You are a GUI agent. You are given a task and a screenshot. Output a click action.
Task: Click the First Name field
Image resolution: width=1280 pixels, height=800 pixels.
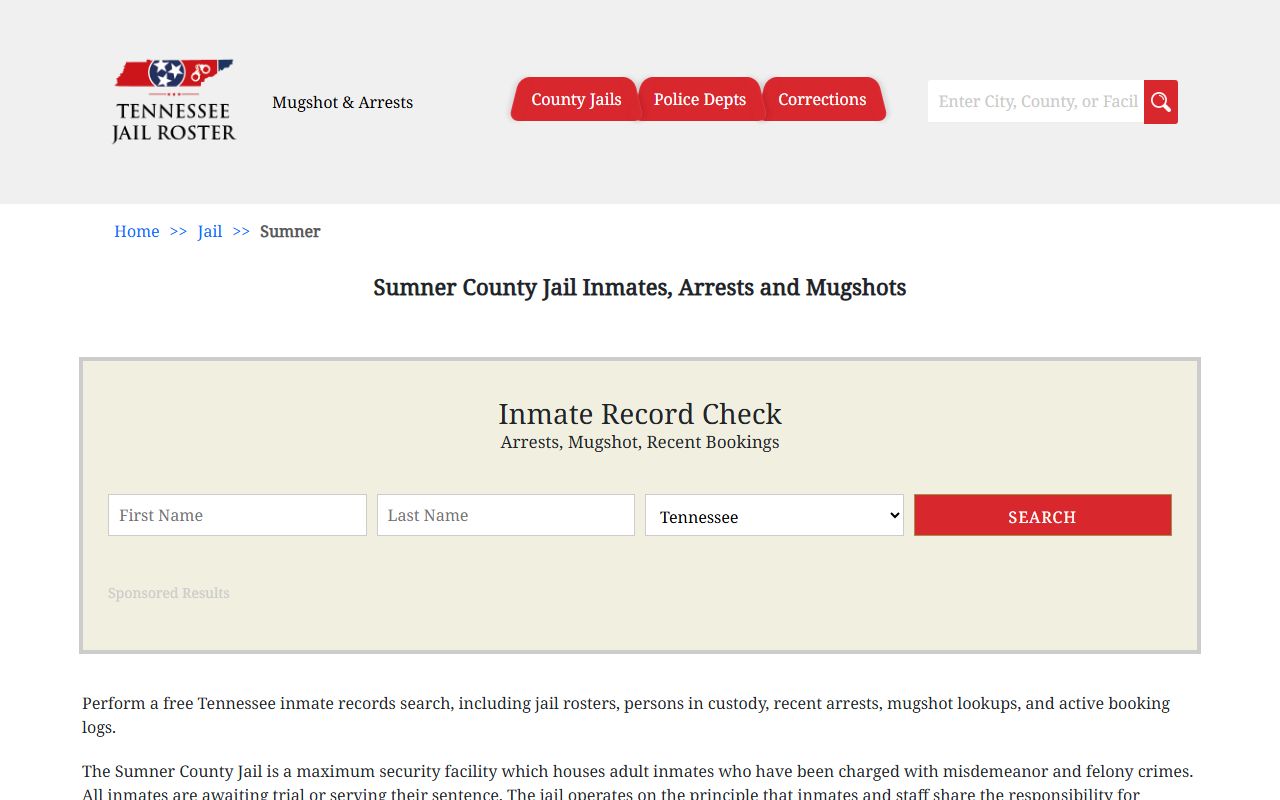[x=237, y=515]
